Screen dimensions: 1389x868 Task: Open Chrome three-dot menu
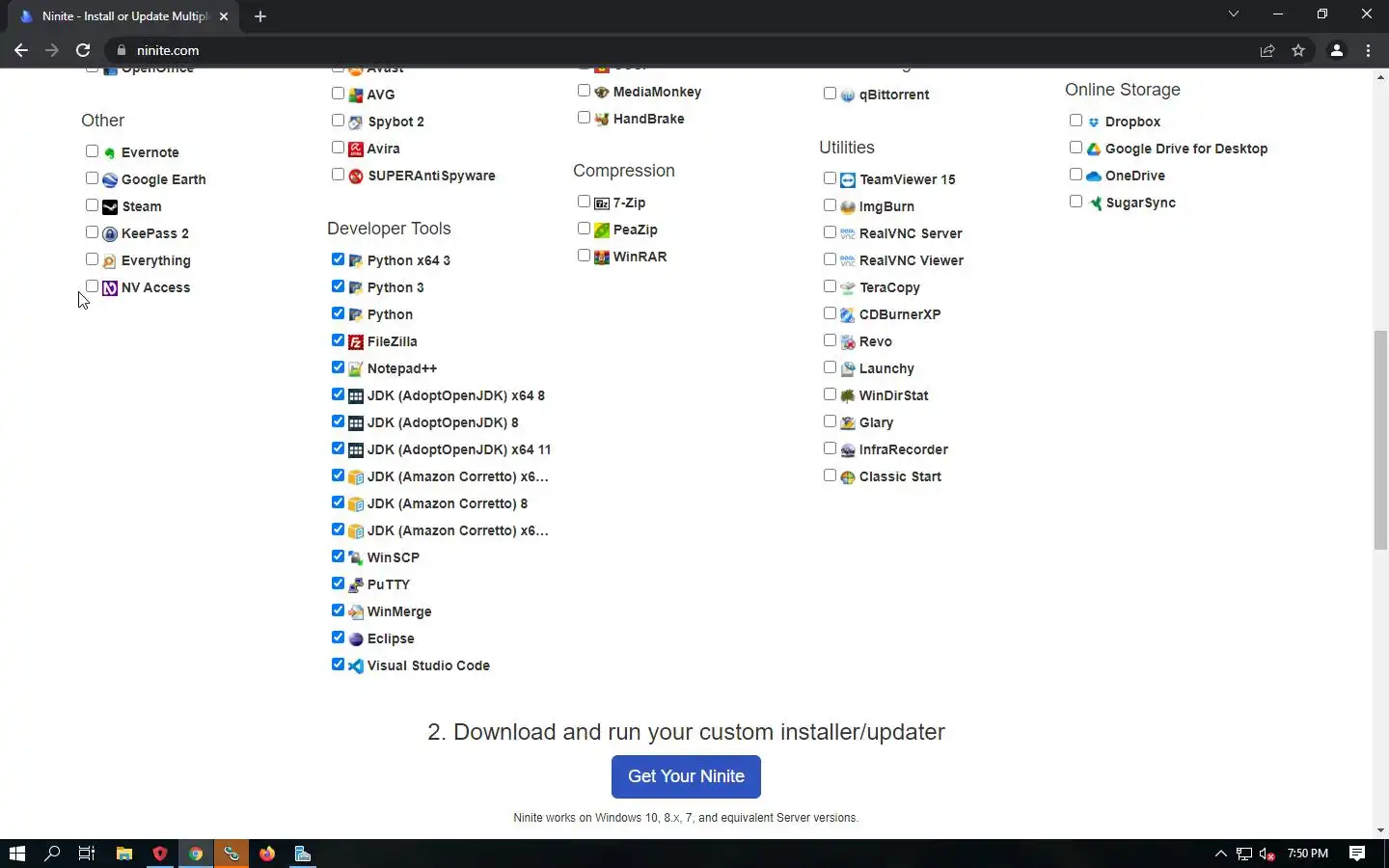pyautogui.click(x=1368, y=50)
